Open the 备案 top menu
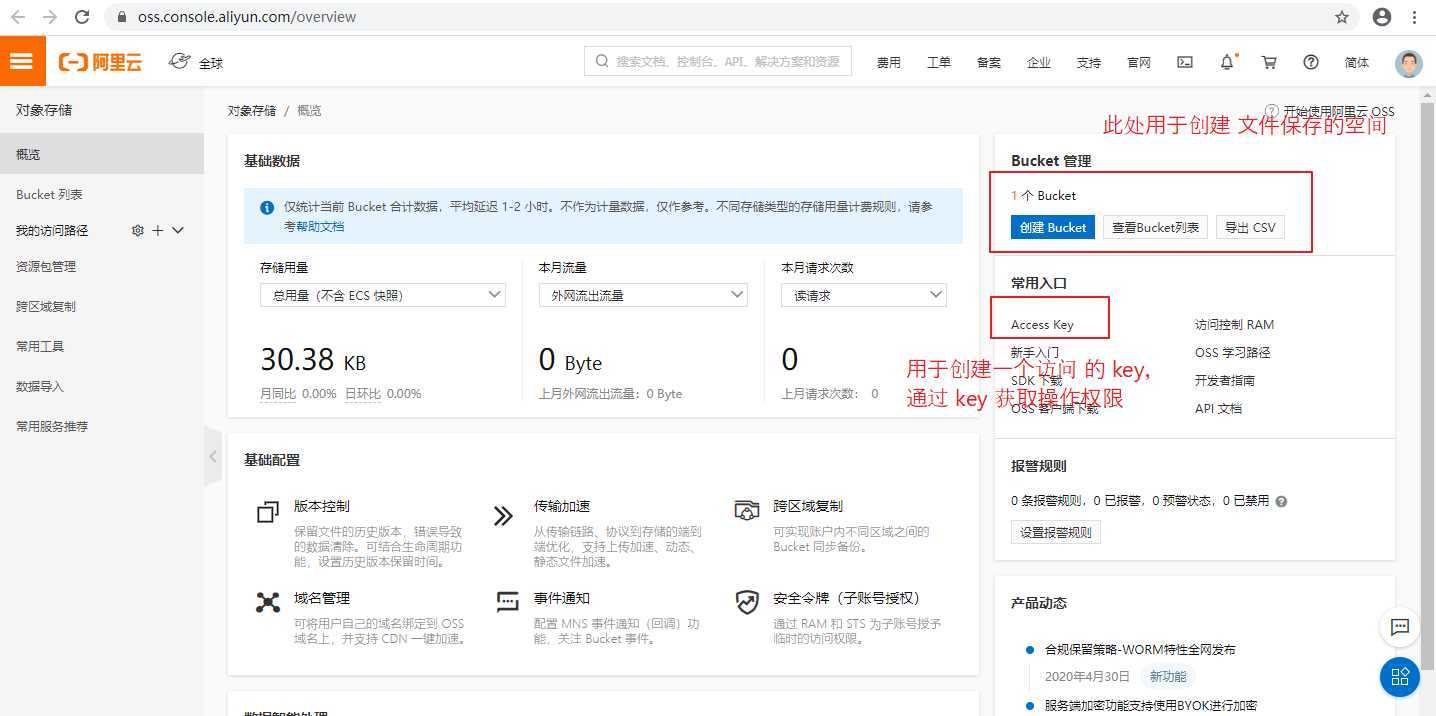 click(988, 62)
